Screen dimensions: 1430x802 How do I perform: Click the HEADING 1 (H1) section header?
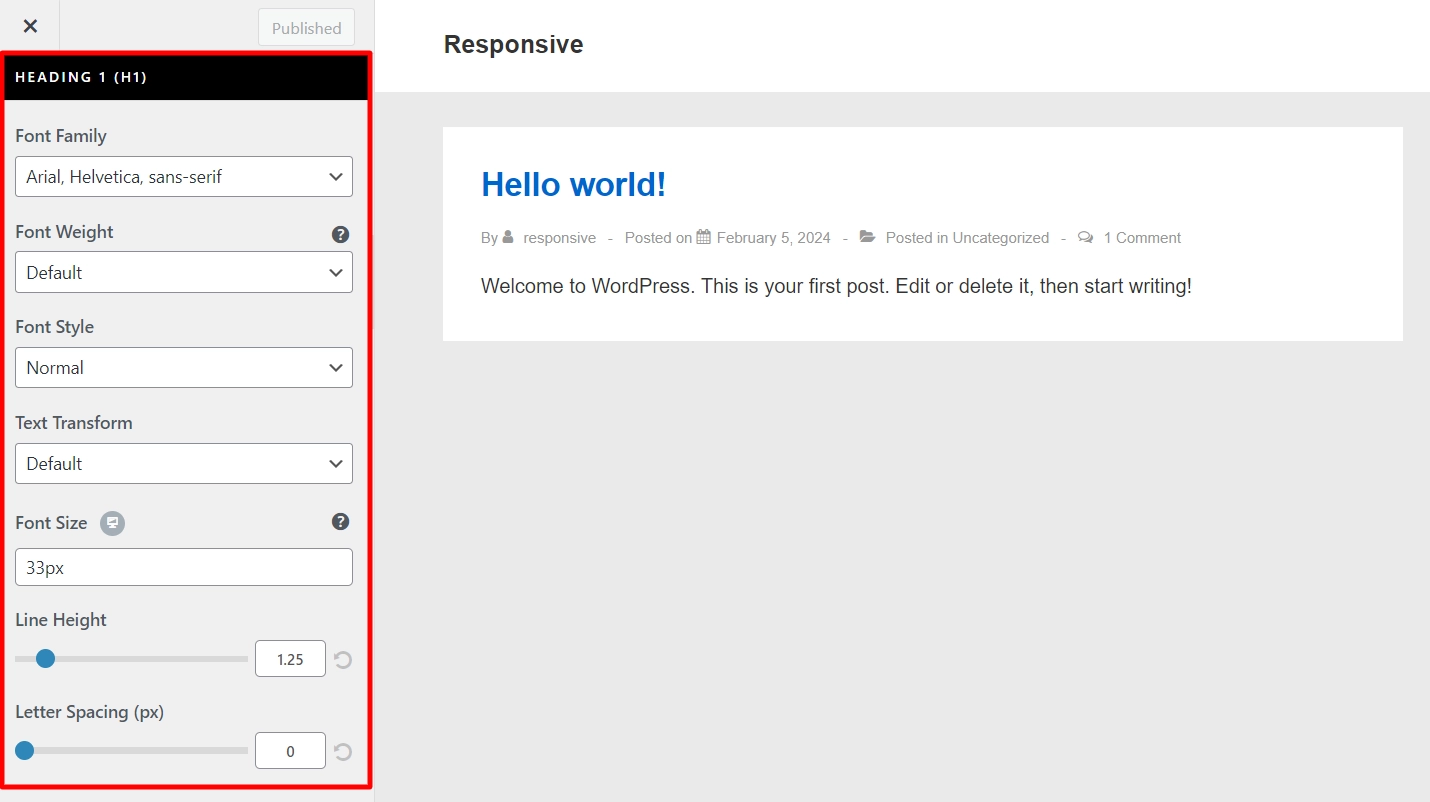186,77
